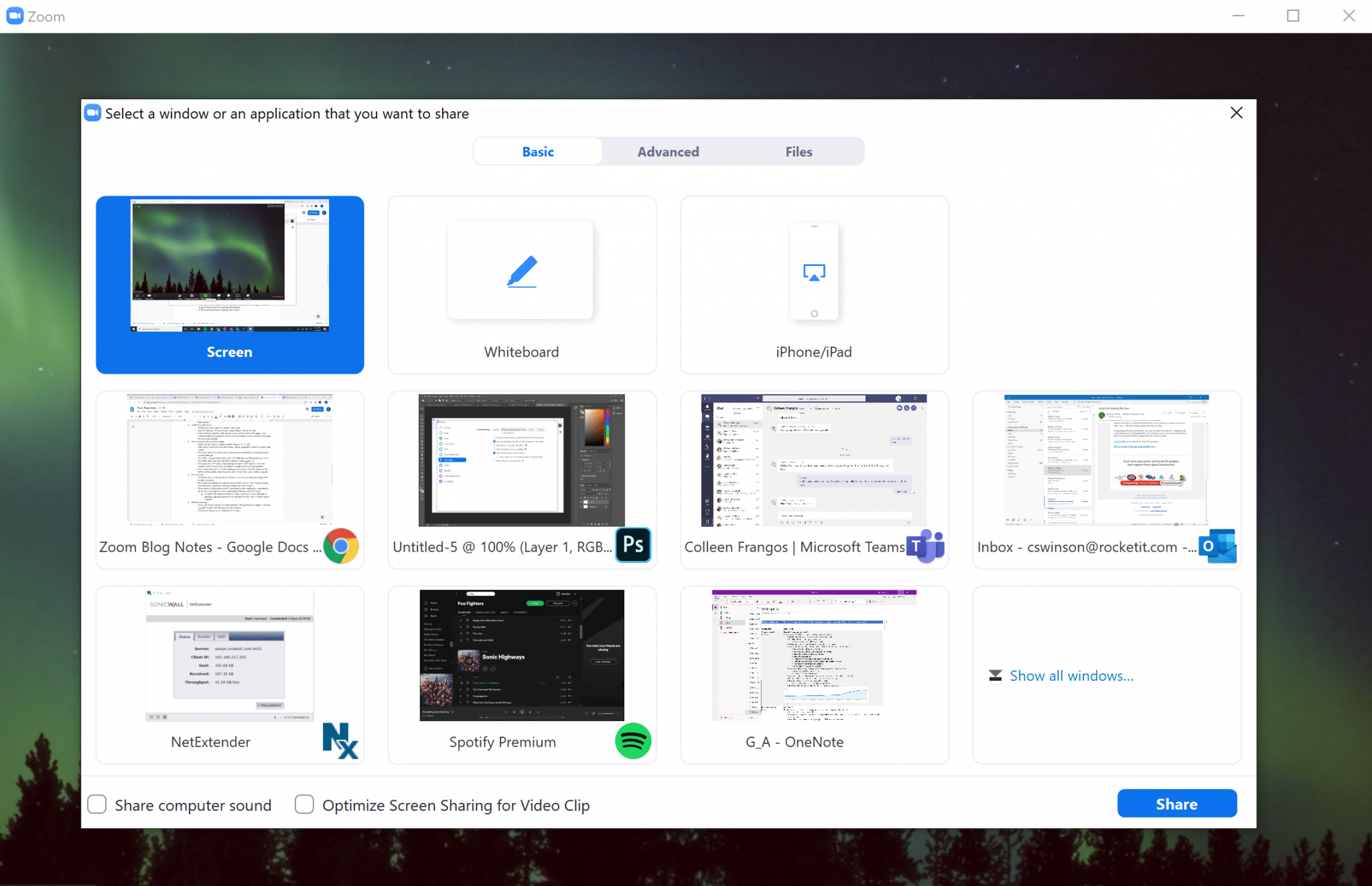Viewport: 1372px width, 886px height.
Task: Minimize the Zoom main window
Action: 1239,16
